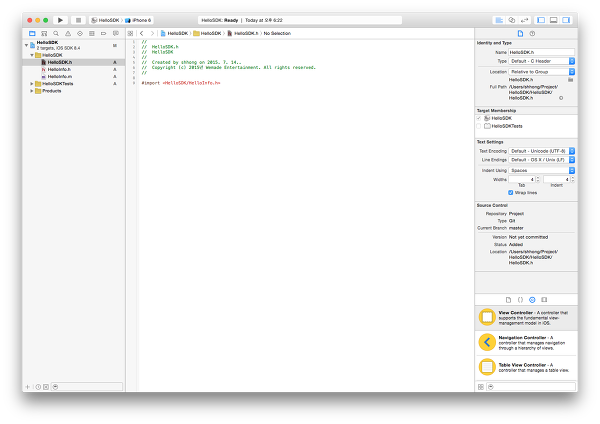The image size is (600, 424).
Task: Open the Debug navigator
Action: pyautogui.click(x=91, y=33)
